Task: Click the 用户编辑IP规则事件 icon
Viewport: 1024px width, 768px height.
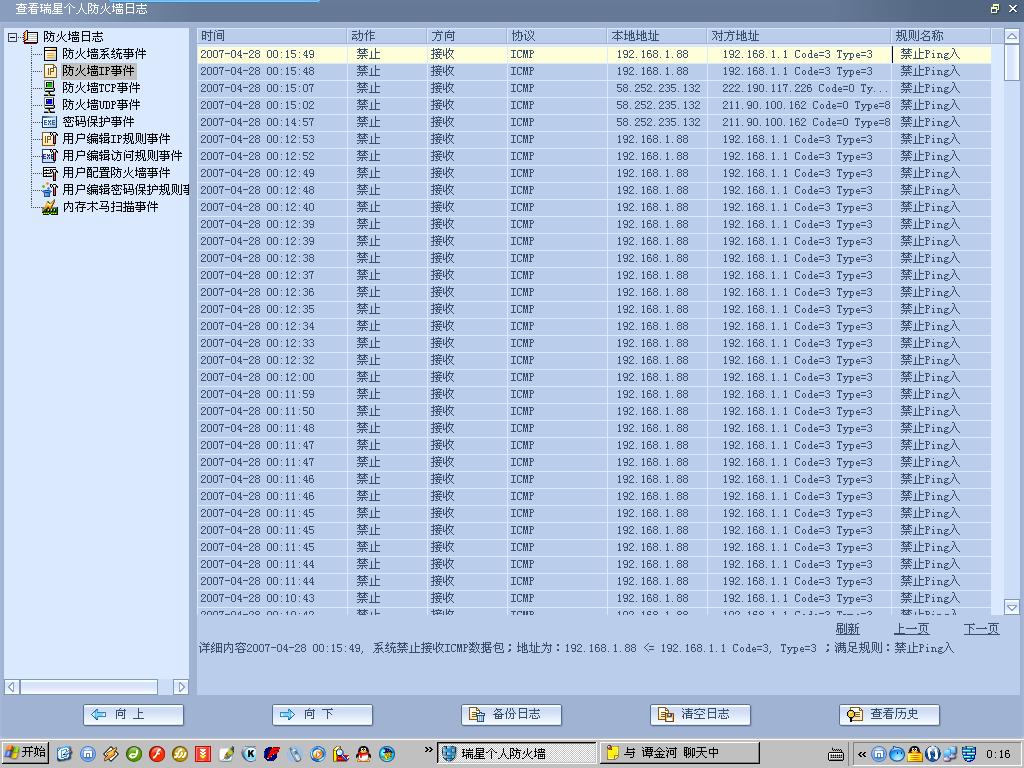Action: 50,139
